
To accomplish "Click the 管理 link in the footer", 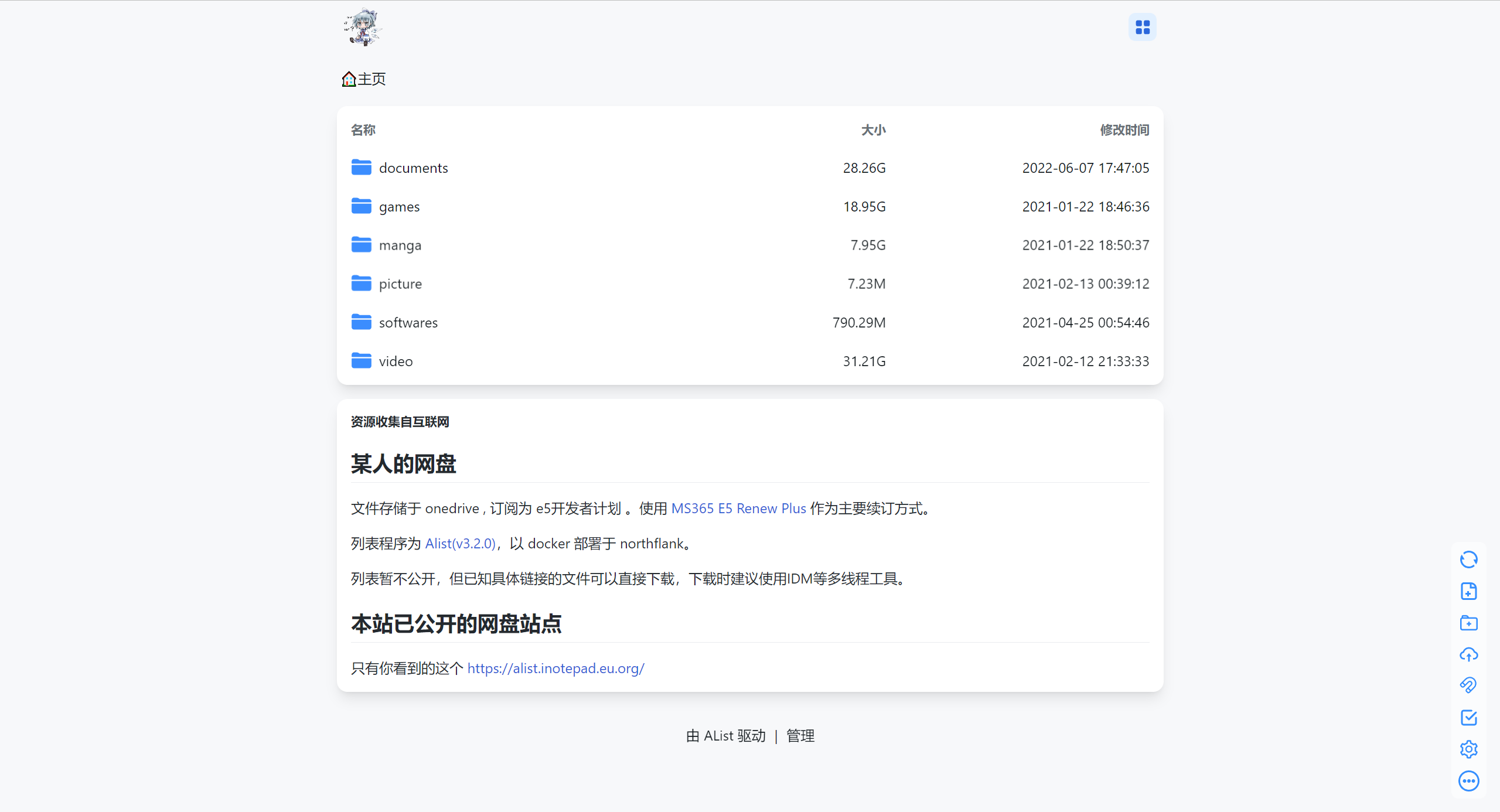I will 800,736.
